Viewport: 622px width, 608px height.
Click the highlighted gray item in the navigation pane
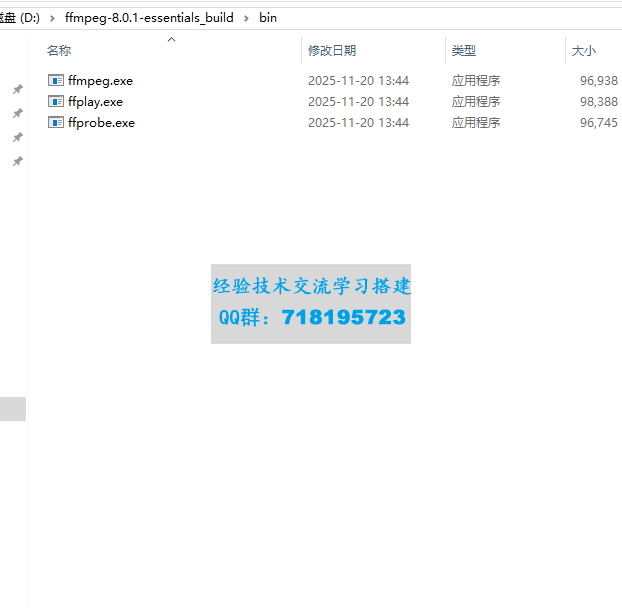click(13, 409)
